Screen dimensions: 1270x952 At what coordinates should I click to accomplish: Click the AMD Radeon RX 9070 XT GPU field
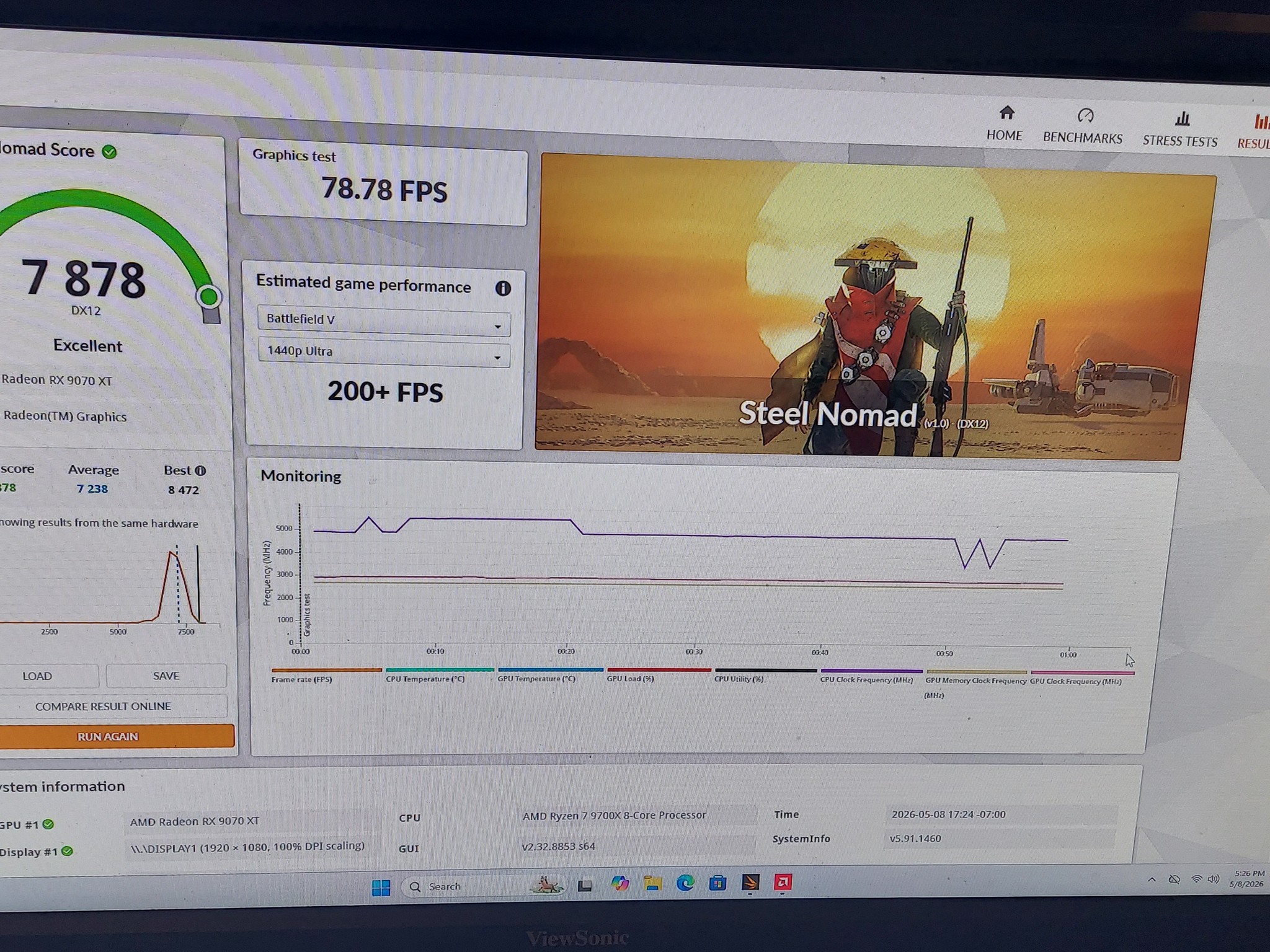(x=251, y=821)
